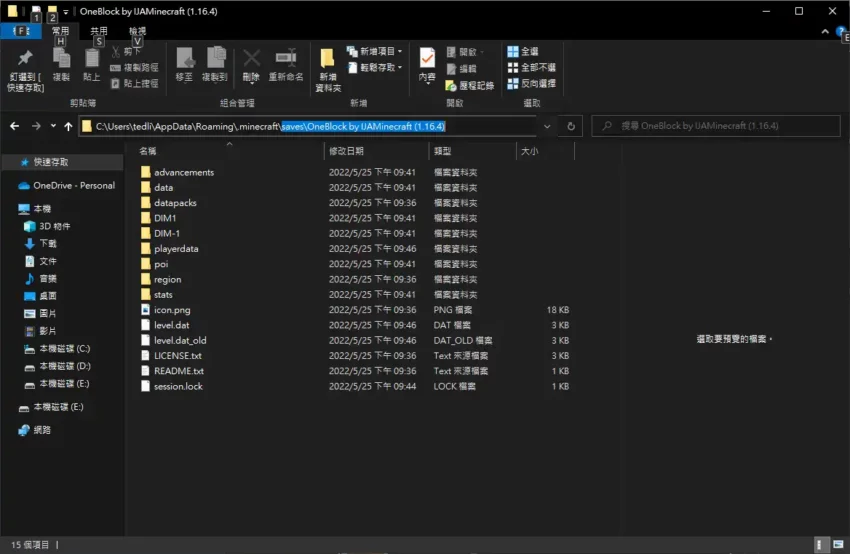Click the search OneBlock box

pyautogui.click(x=716, y=126)
